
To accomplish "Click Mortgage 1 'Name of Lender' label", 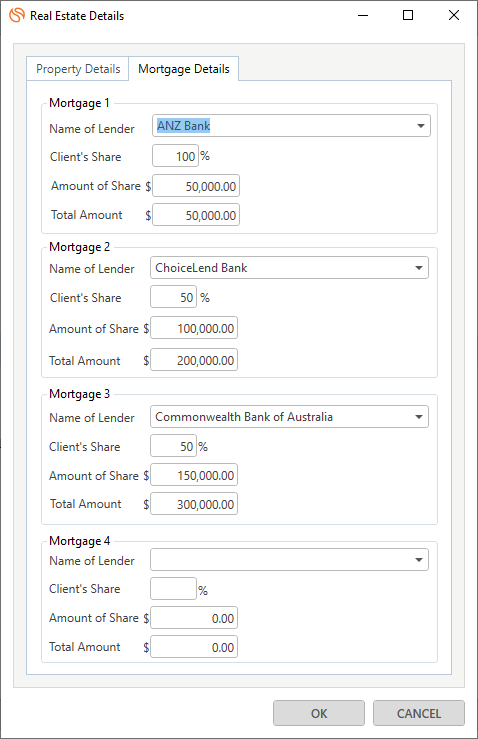I will (92, 129).
